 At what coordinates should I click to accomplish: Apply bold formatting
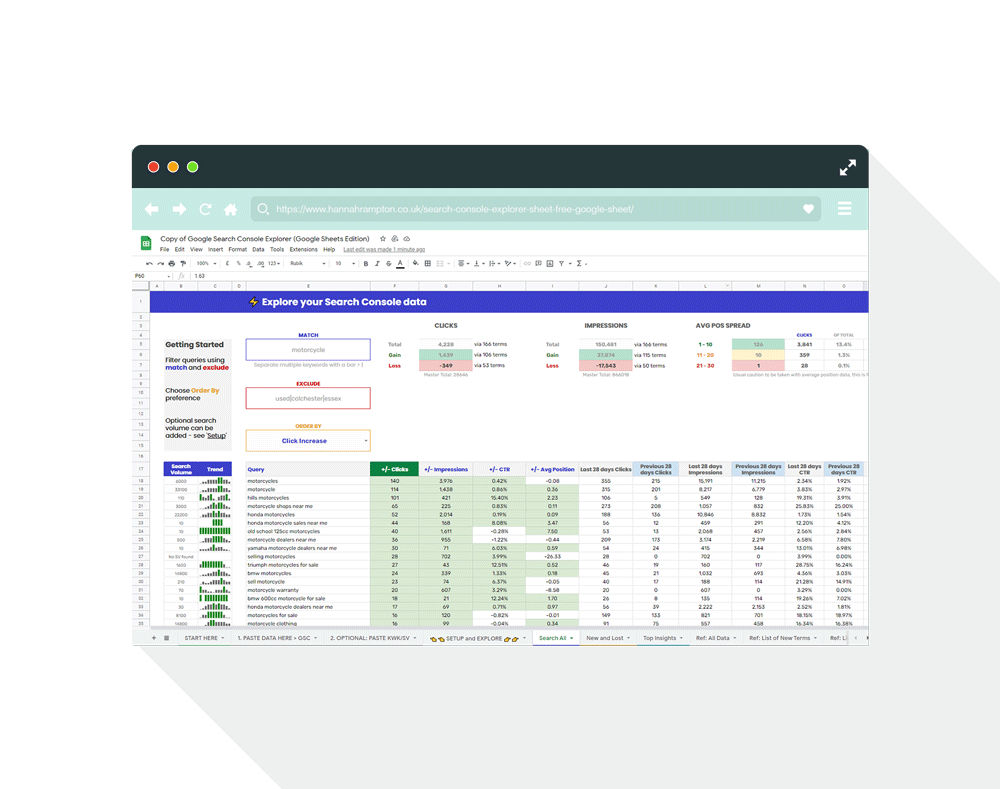[x=366, y=263]
